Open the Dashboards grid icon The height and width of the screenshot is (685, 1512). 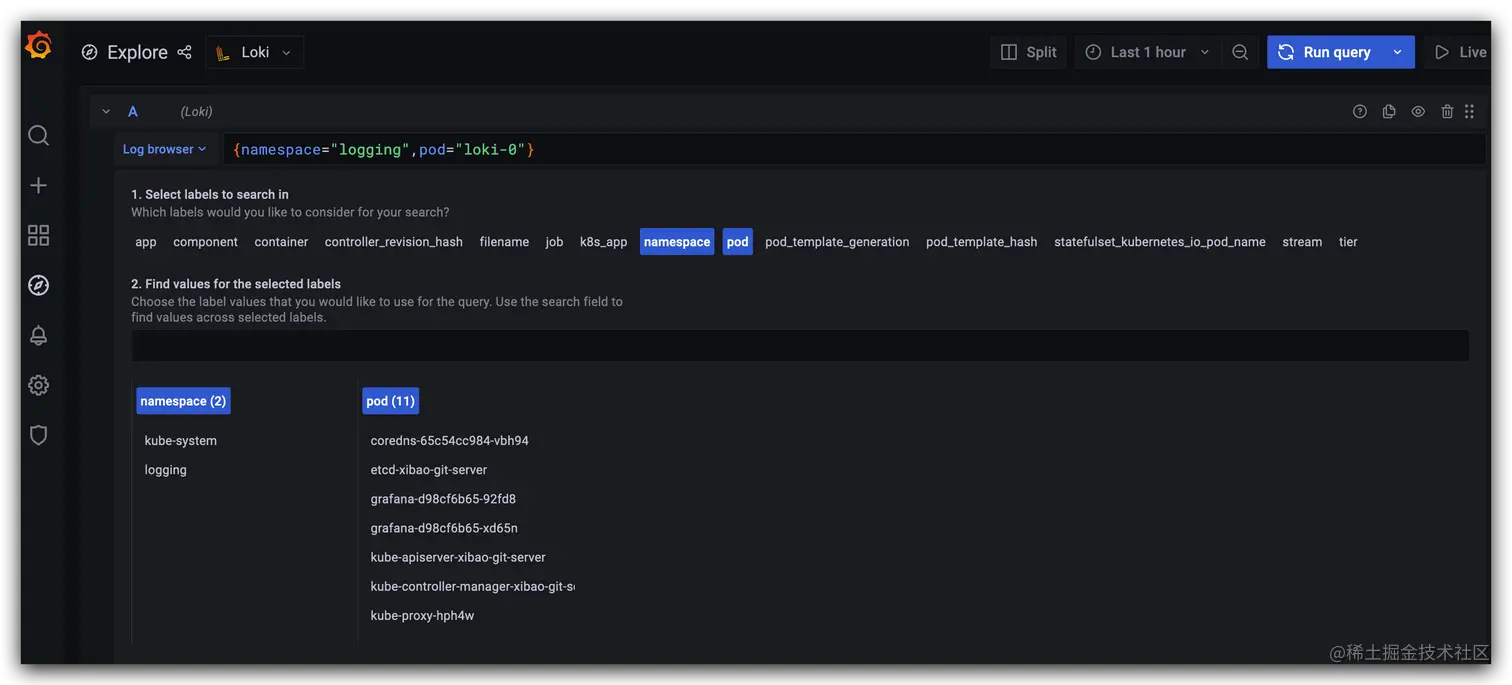pyautogui.click(x=38, y=235)
